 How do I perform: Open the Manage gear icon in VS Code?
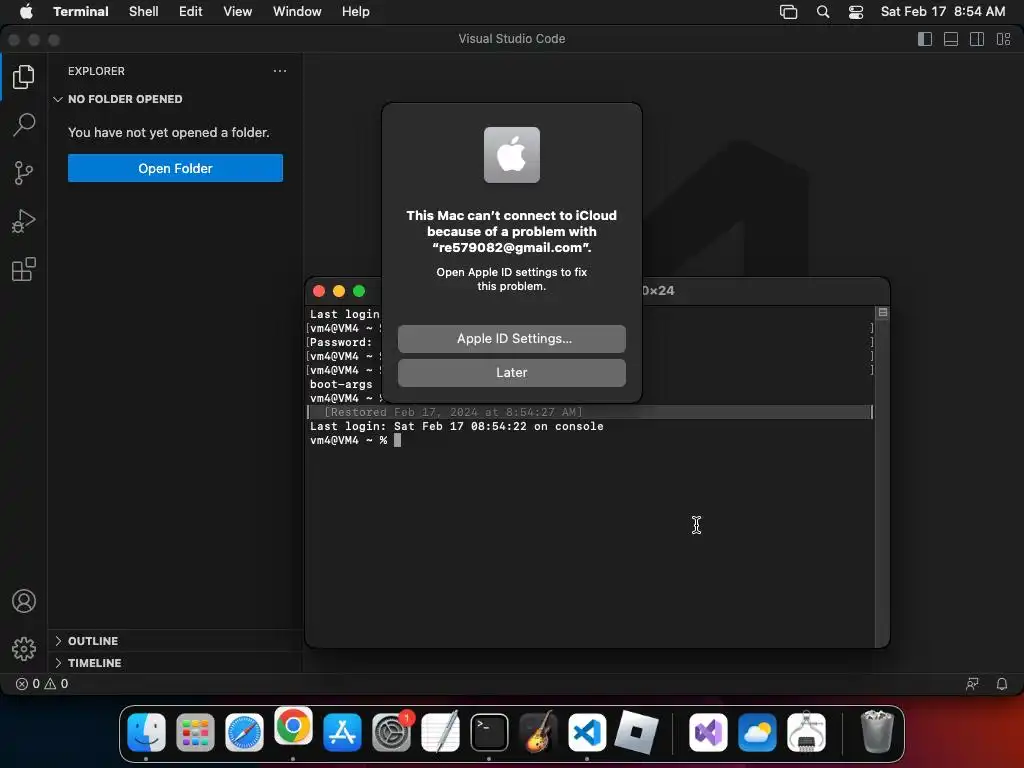pos(24,648)
